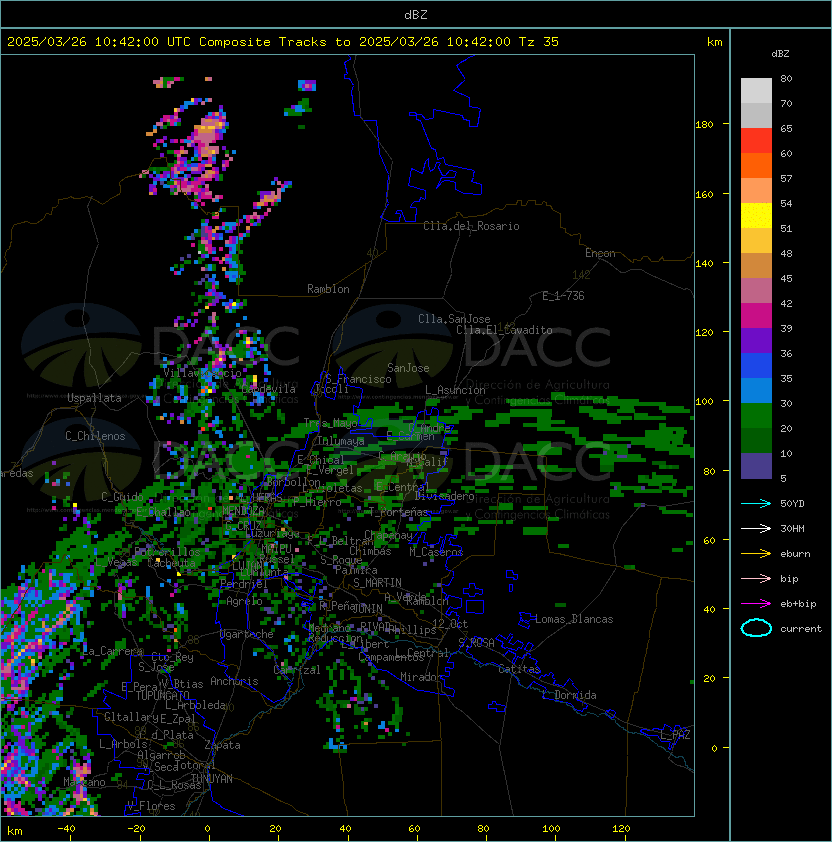The height and width of the screenshot is (842, 832).
Task: Click the 'dBZ' title at the top
Action: point(416,15)
